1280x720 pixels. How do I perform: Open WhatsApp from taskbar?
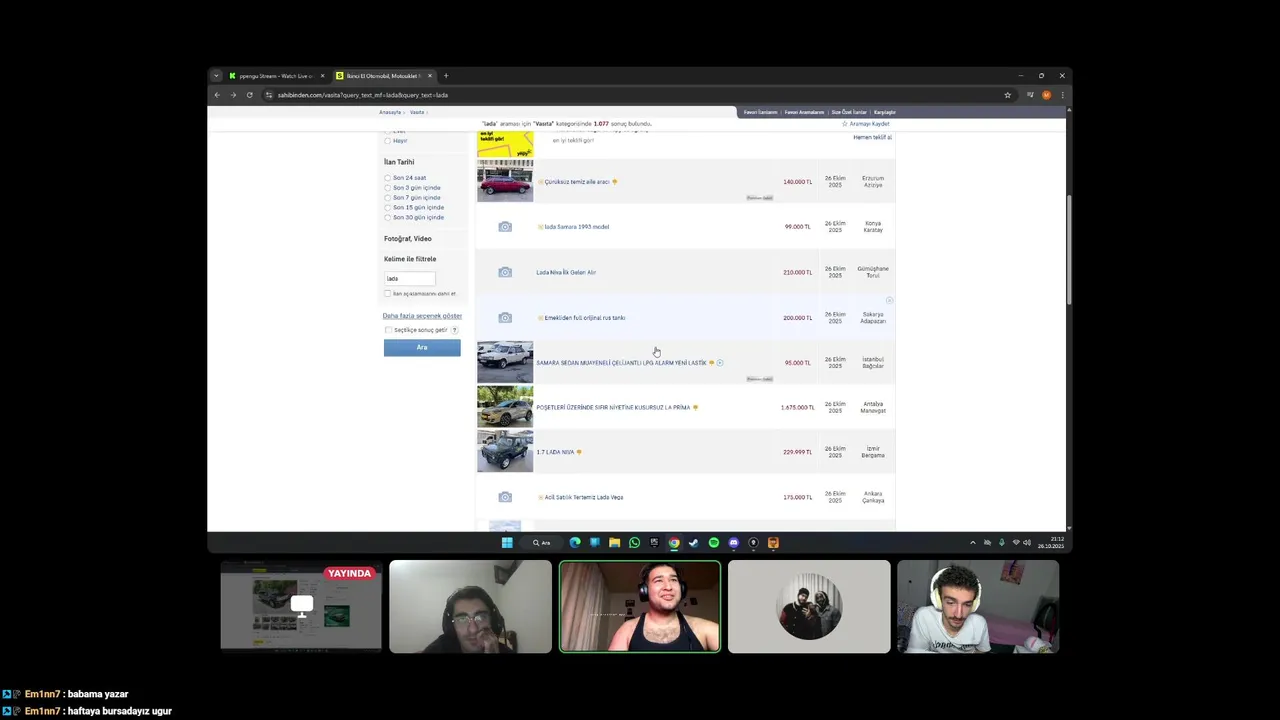[x=634, y=543]
